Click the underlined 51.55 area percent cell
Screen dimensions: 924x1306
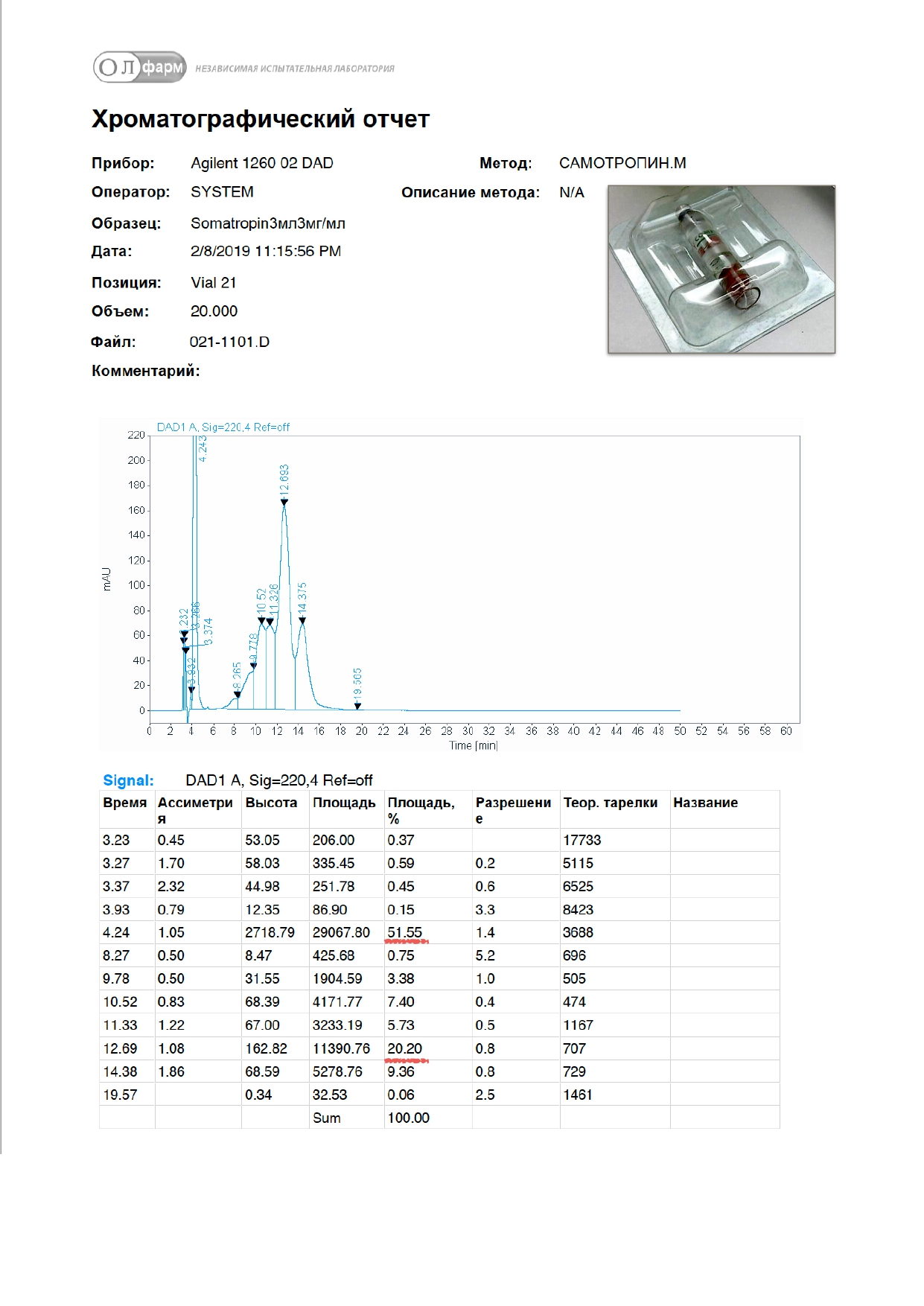(x=404, y=932)
